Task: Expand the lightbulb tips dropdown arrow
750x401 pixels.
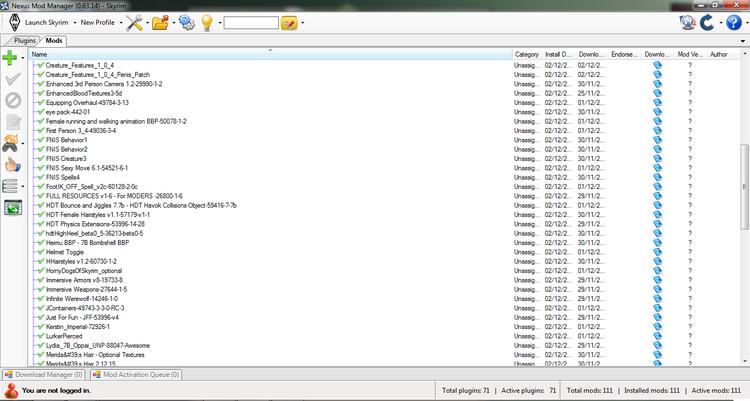Action: click(220, 22)
